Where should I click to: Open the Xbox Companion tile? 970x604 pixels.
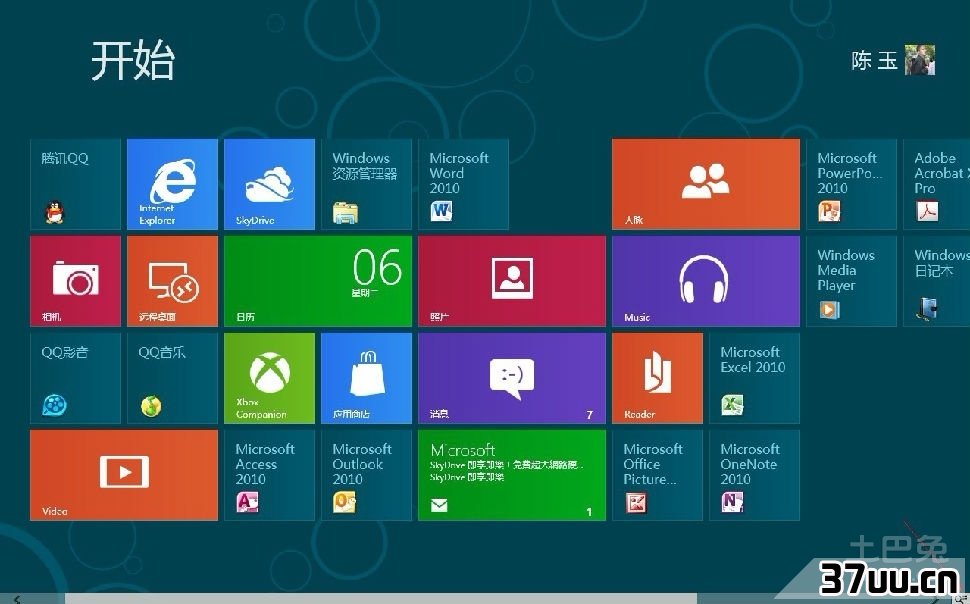[x=270, y=378]
